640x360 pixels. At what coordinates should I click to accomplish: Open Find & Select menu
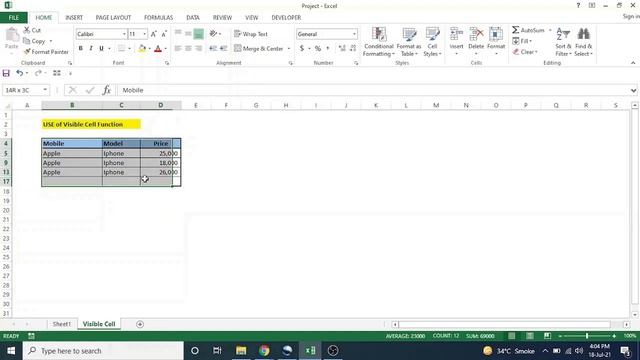584,42
